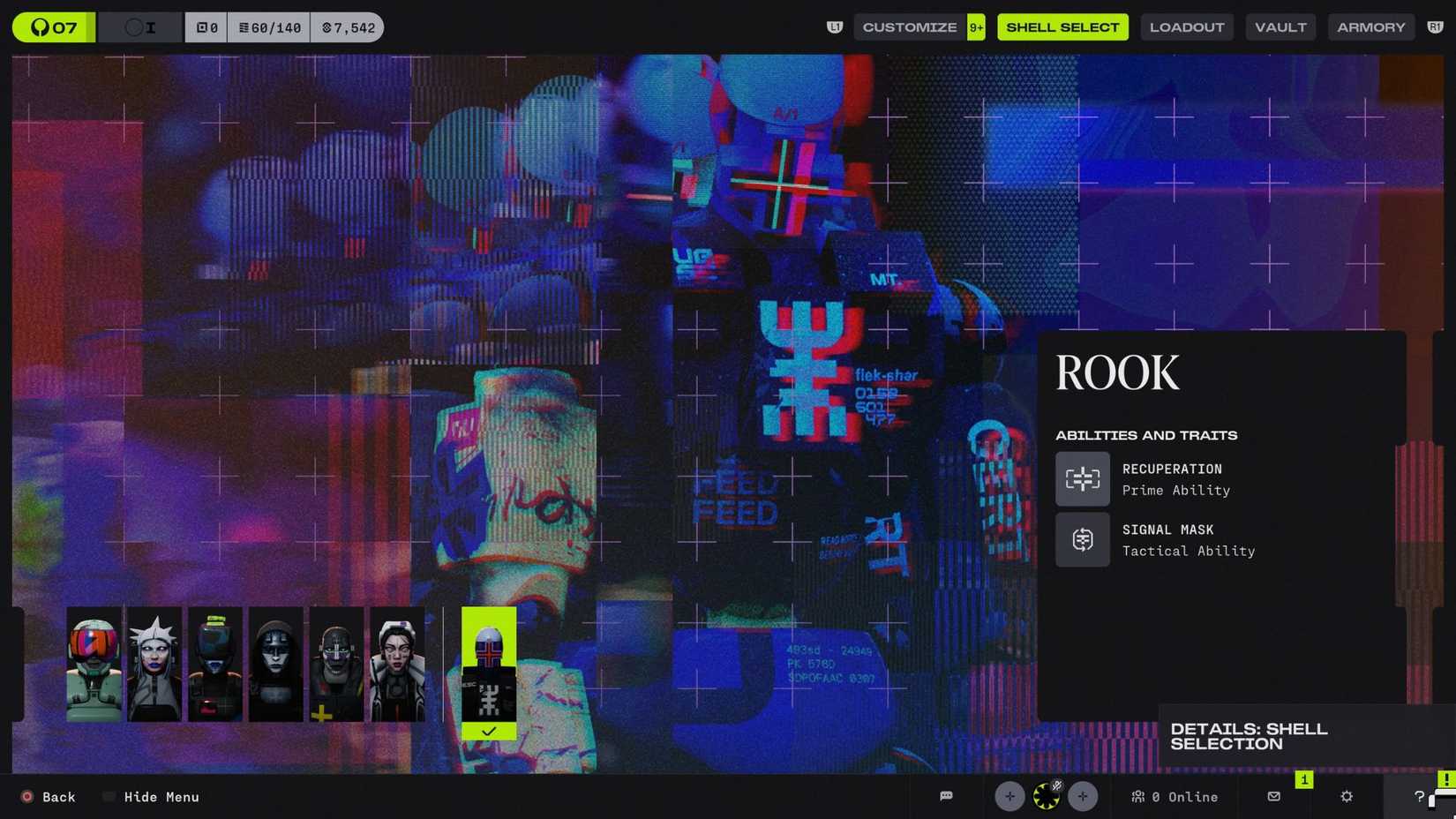Open the in-game chat message icon
This screenshot has height=819, width=1456.
point(947,797)
